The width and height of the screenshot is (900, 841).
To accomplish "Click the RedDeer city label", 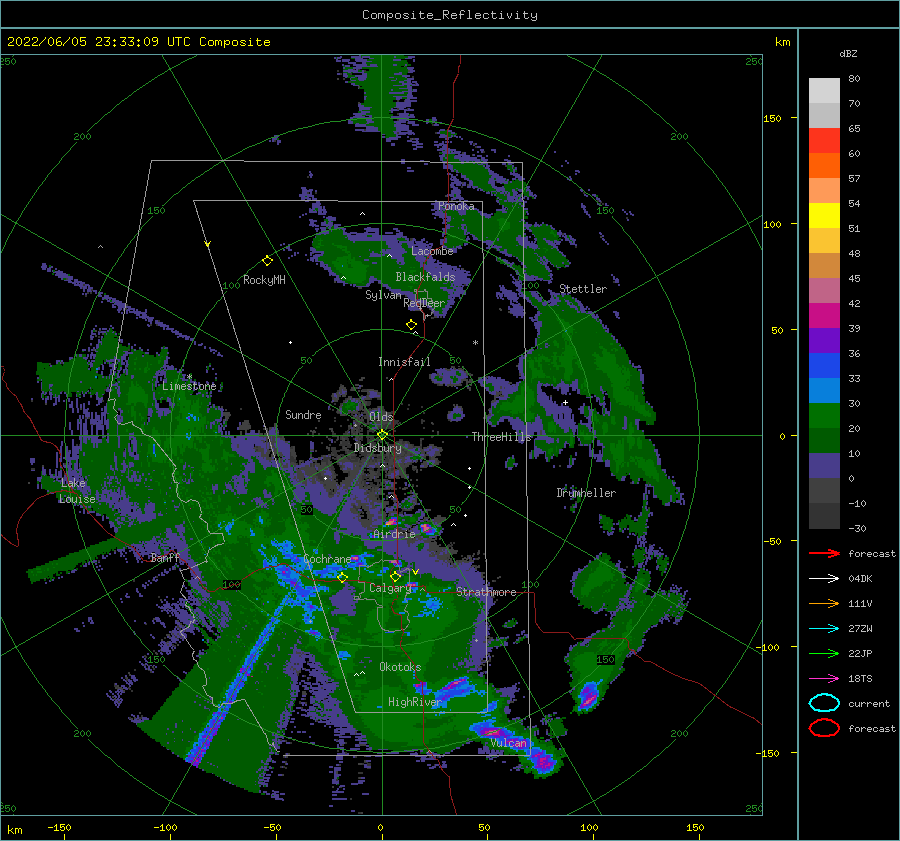I will point(424,303).
